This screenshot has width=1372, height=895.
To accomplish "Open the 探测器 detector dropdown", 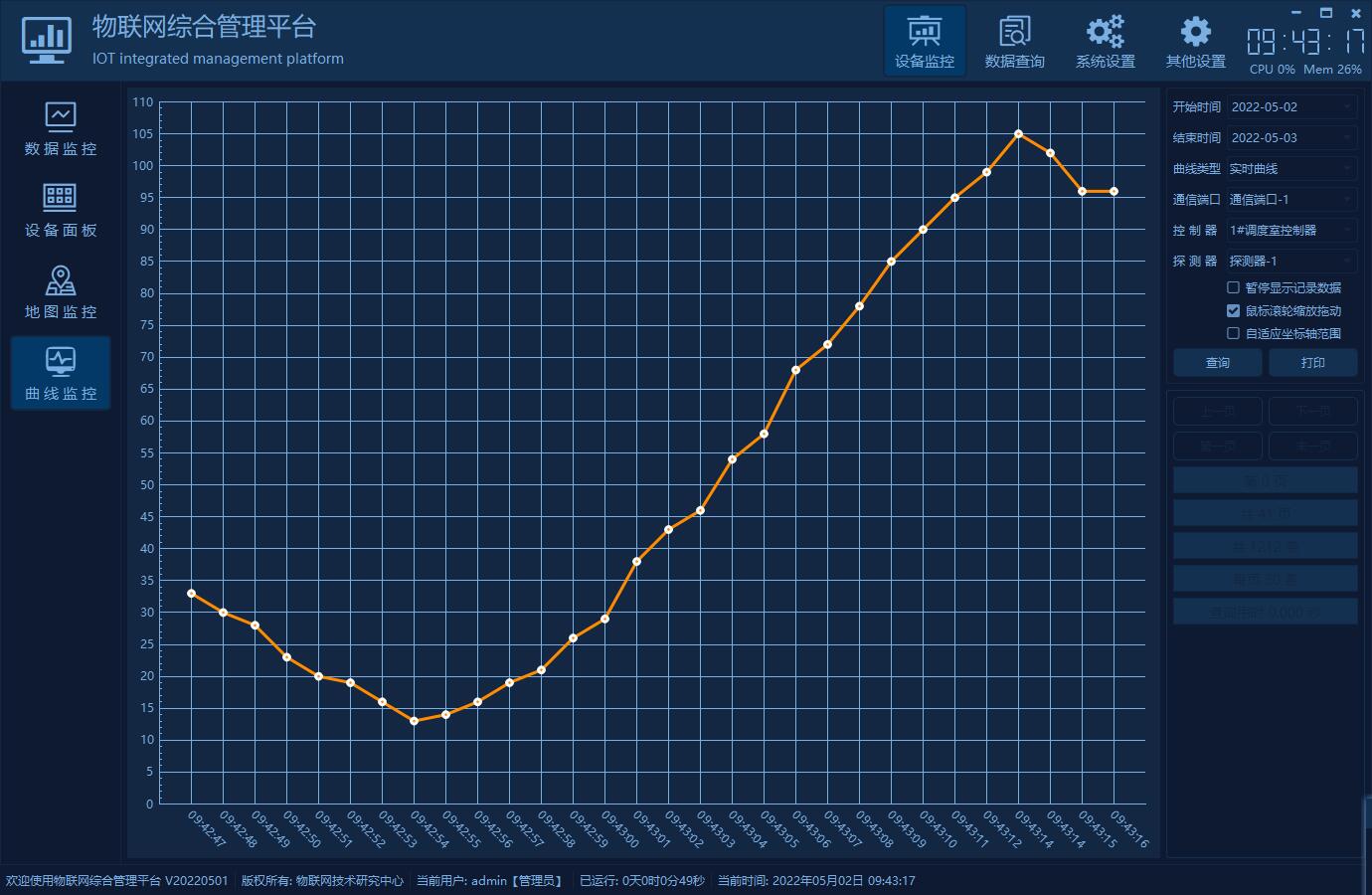I will [x=1291, y=261].
